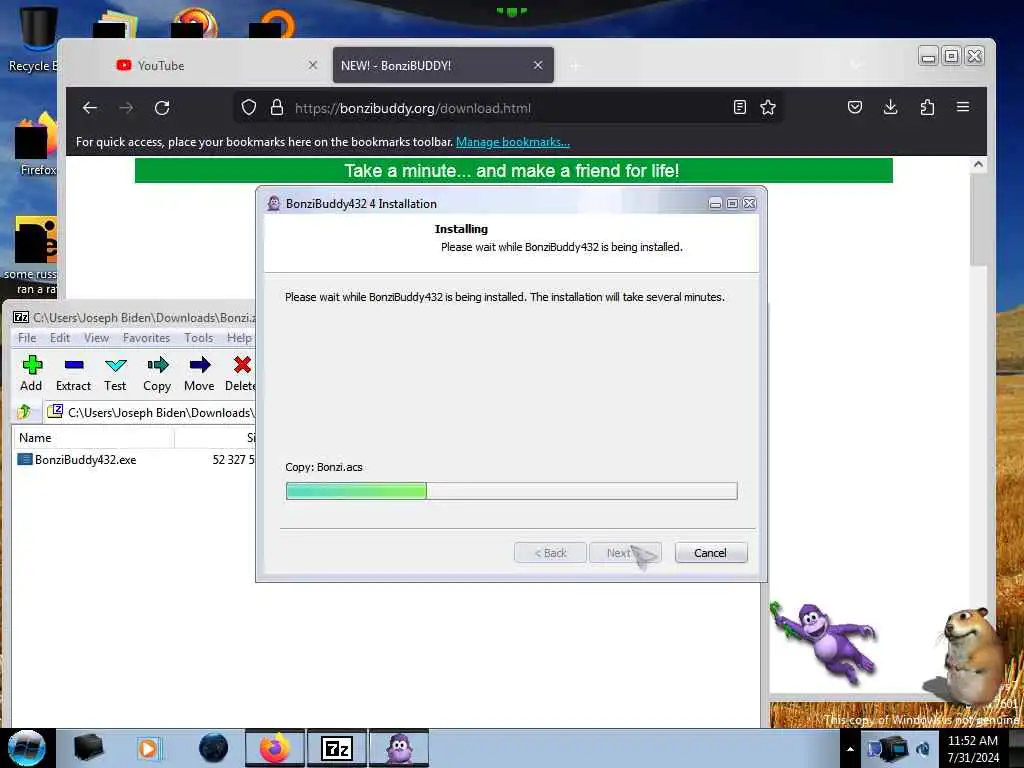1024x768 pixels.
Task: Click the Firefox taskbar icon
Action: tap(275, 748)
